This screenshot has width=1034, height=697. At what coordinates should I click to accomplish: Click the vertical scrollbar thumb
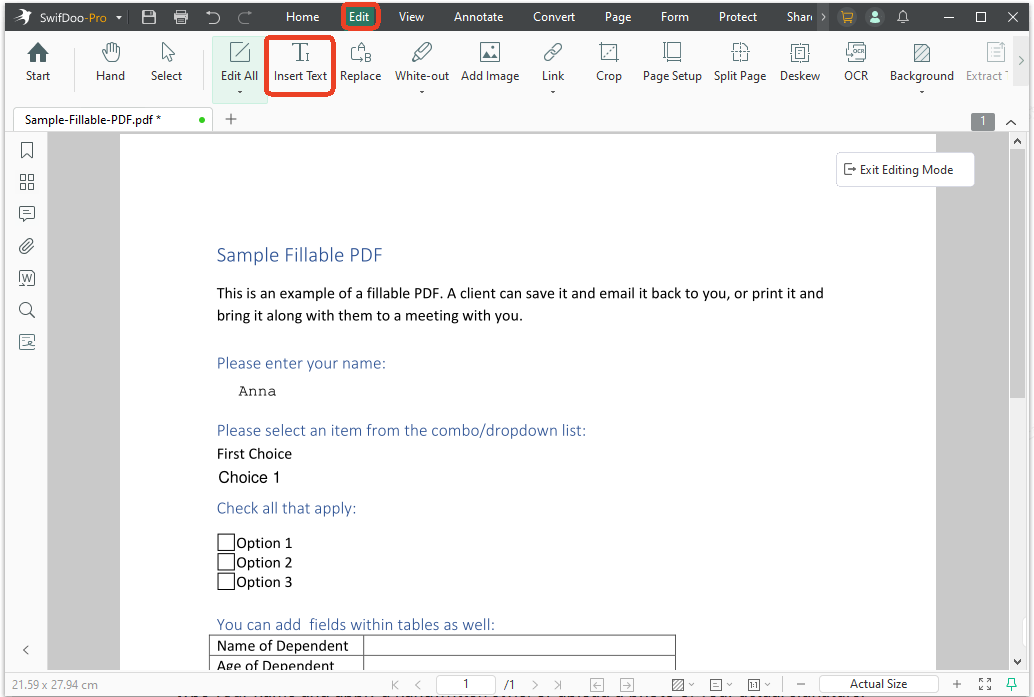coord(1017,274)
